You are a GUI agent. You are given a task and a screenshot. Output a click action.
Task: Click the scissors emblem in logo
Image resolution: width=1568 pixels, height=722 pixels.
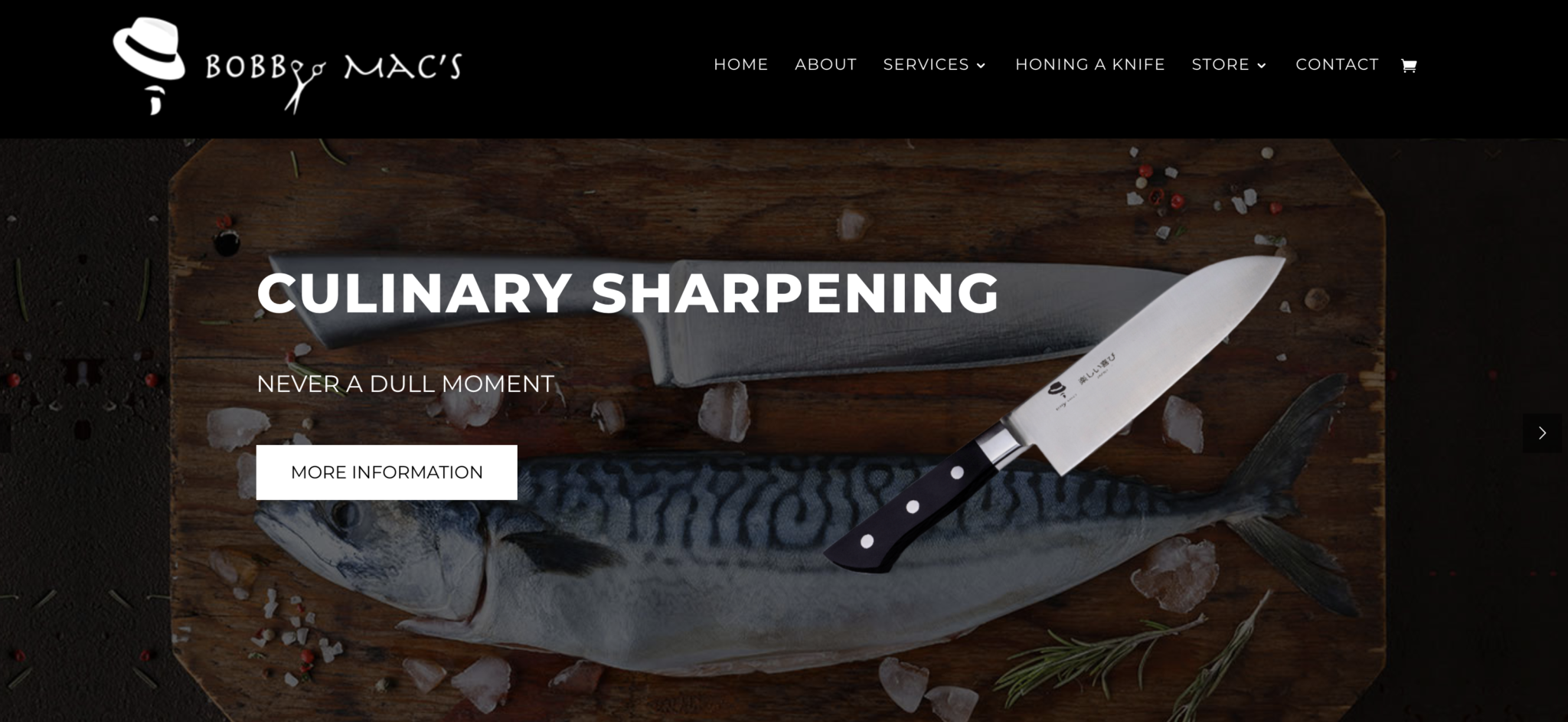pyautogui.click(x=304, y=85)
